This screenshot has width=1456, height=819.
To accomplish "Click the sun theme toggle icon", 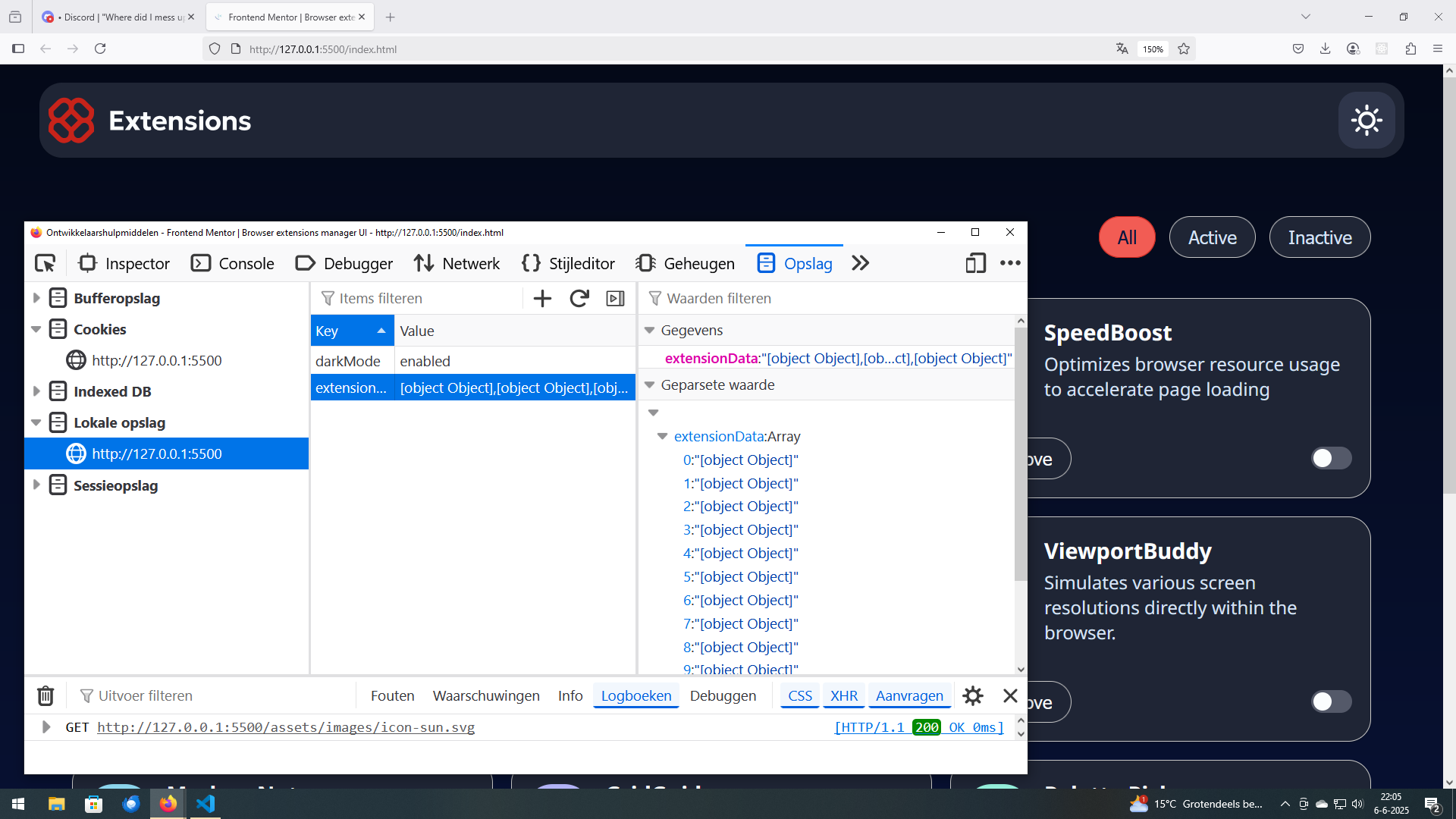I will pos(1367,121).
